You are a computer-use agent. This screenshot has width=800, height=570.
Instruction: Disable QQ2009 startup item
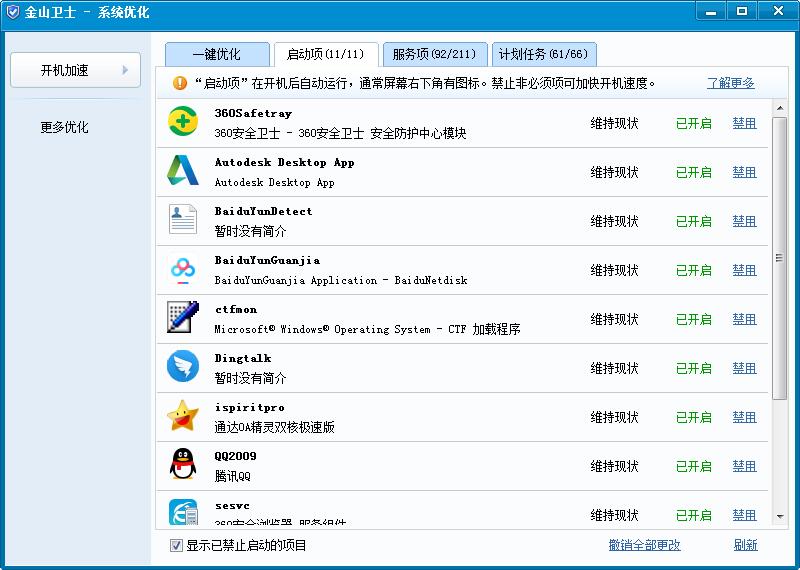(744, 466)
